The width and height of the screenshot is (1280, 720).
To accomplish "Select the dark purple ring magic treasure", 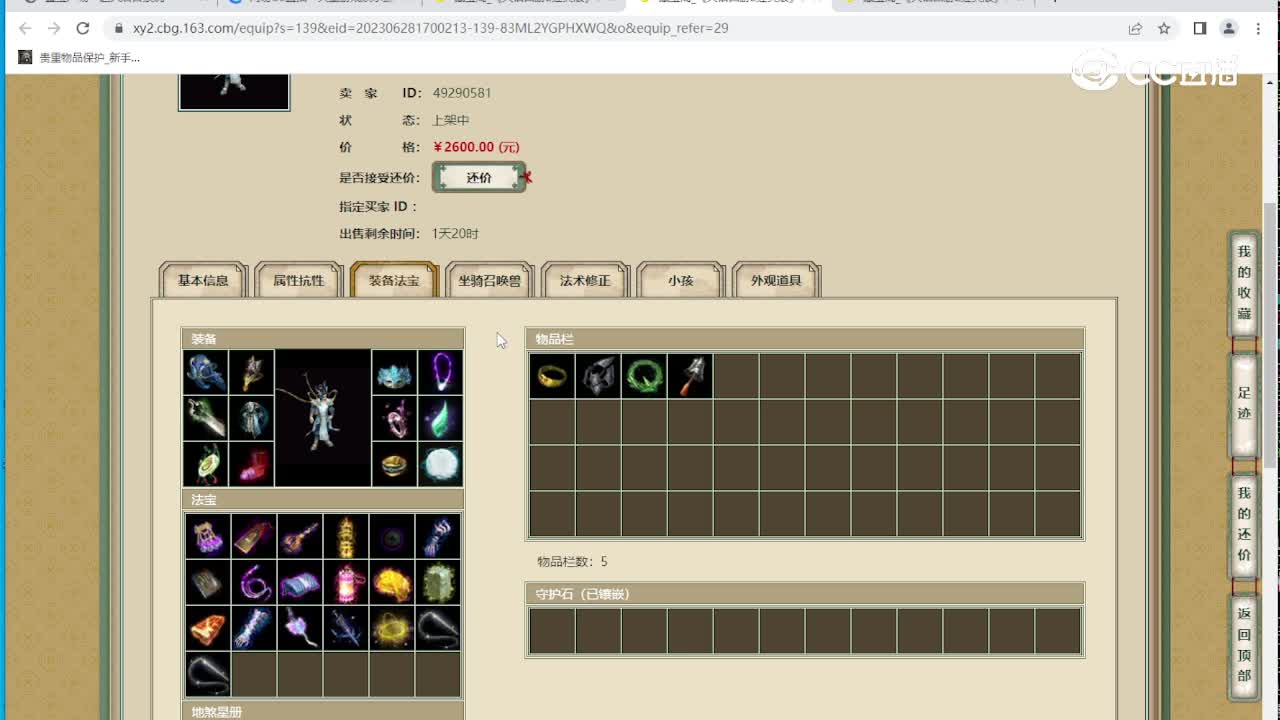I will pos(392,536).
